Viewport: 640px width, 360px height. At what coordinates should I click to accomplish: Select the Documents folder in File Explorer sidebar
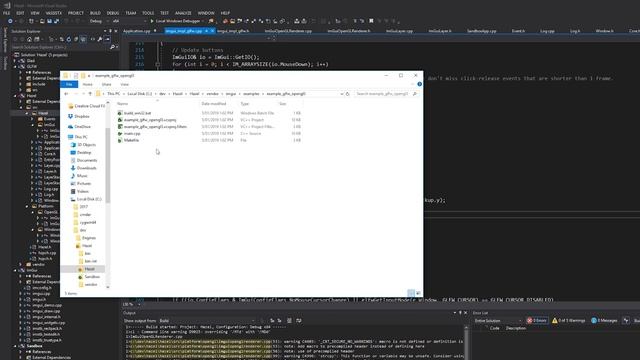[87, 160]
